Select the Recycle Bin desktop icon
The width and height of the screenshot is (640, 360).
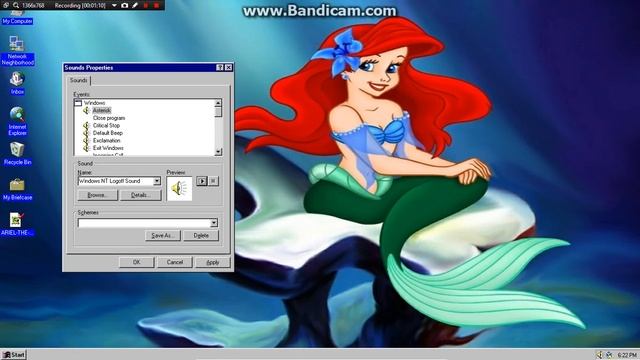coord(17,153)
